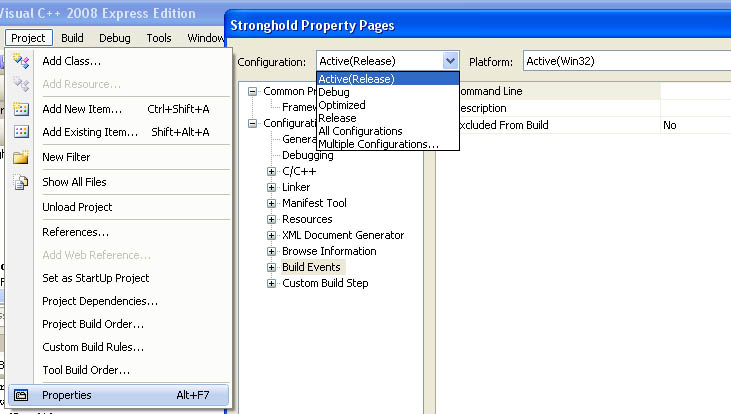This screenshot has width=731, height=414.
Task: Click the Stronghold Property Pages title bar
Action: click(478, 26)
